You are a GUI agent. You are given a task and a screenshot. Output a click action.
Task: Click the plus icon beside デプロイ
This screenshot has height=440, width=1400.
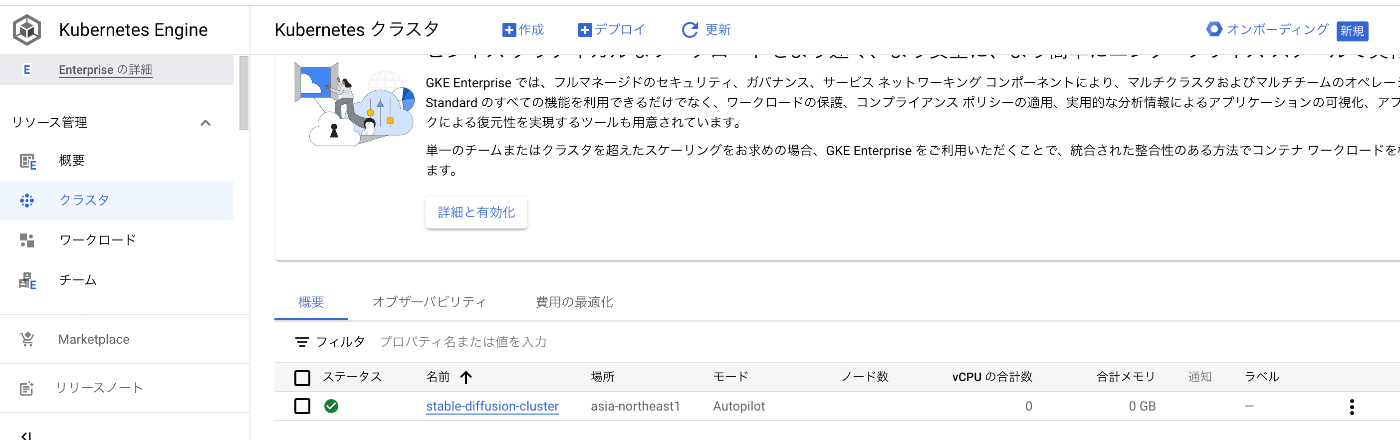click(x=585, y=30)
